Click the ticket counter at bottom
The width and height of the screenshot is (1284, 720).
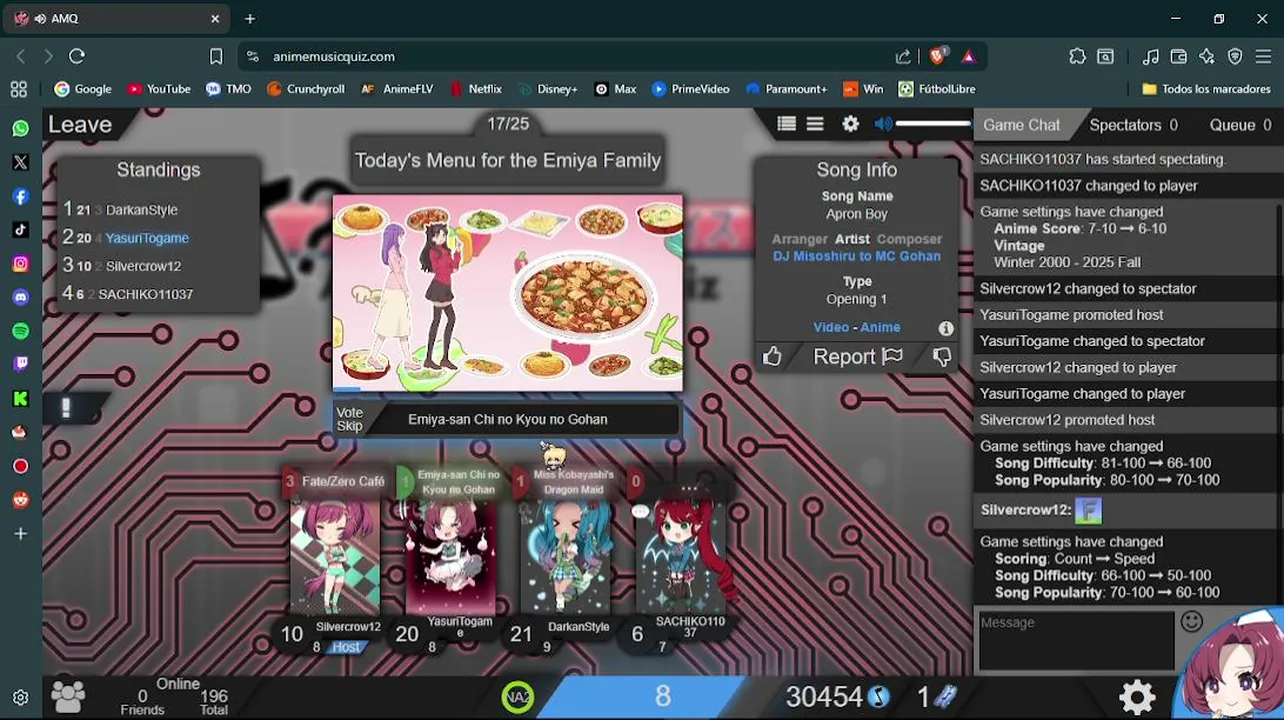(937, 696)
